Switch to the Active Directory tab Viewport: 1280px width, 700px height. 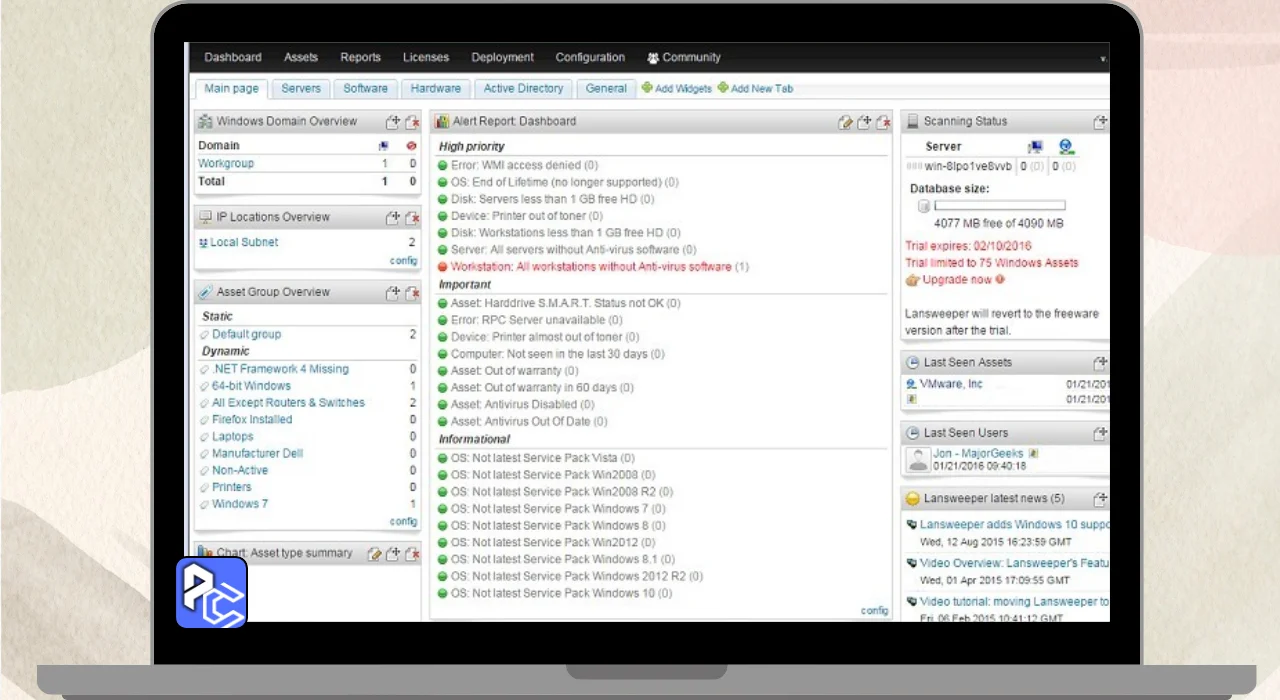(x=523, y=89)
